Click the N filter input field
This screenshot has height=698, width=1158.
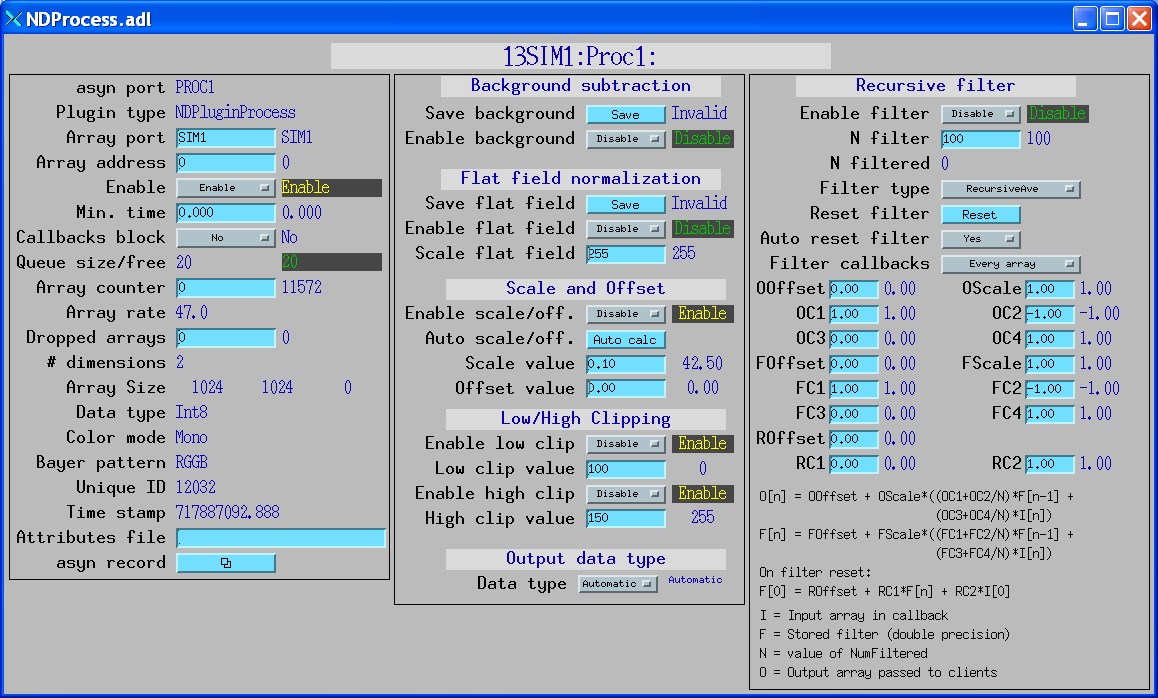click(x=980, y=139)
